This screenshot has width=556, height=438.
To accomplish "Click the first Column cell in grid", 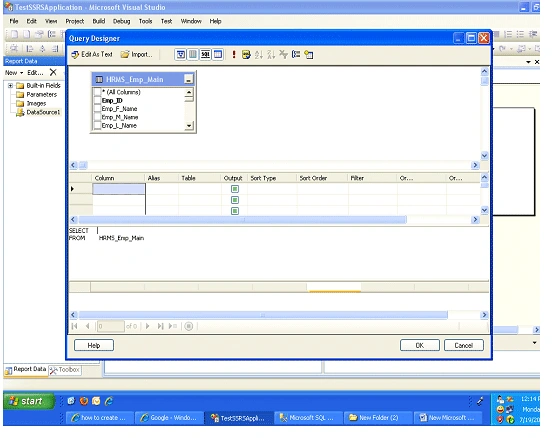I will click(x=119, y=189).
